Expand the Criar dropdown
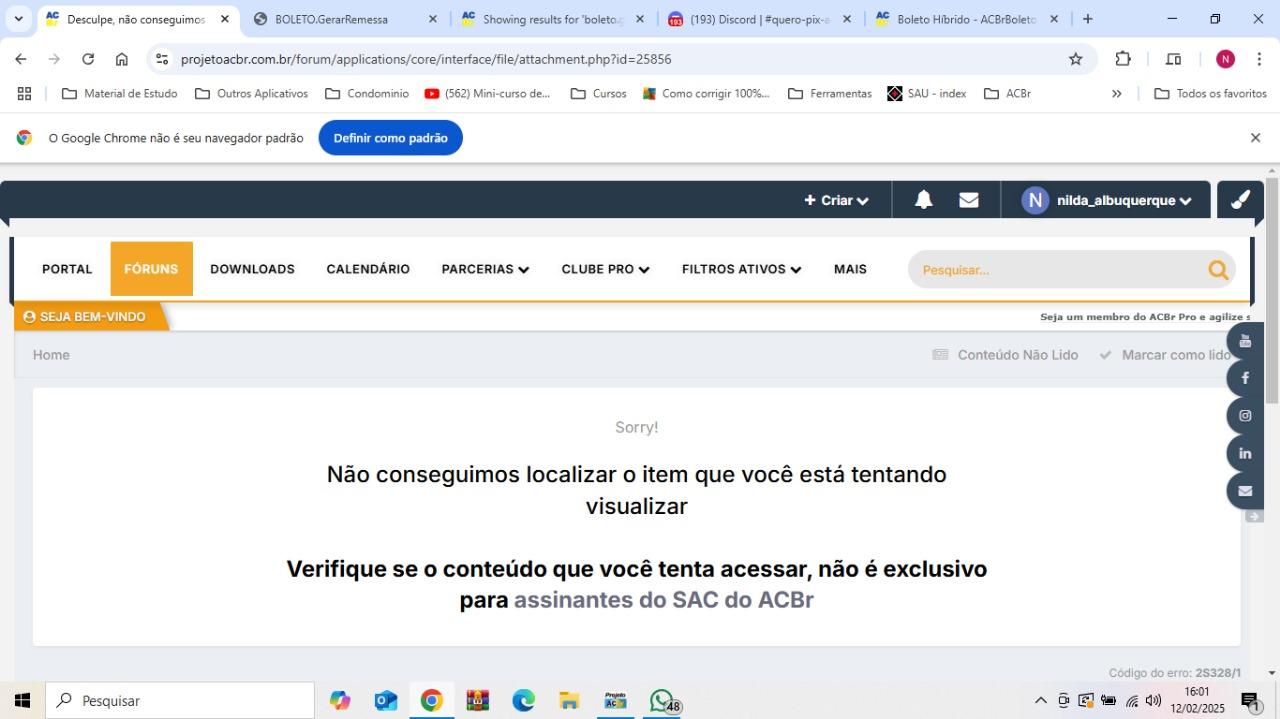Viewport: 1280px width, 719px height. pos(836,200)
